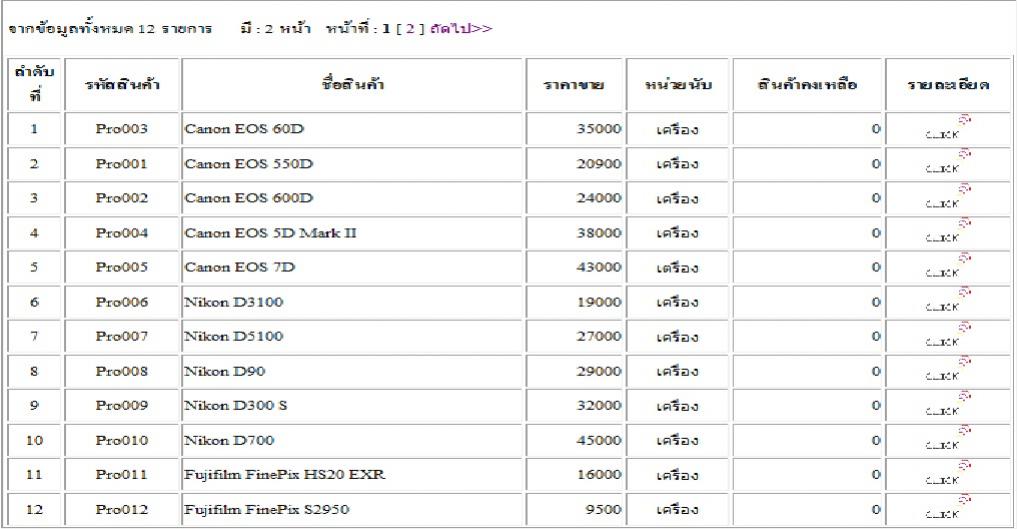Open details icon for Canon EOS 60D

(948, 128)
